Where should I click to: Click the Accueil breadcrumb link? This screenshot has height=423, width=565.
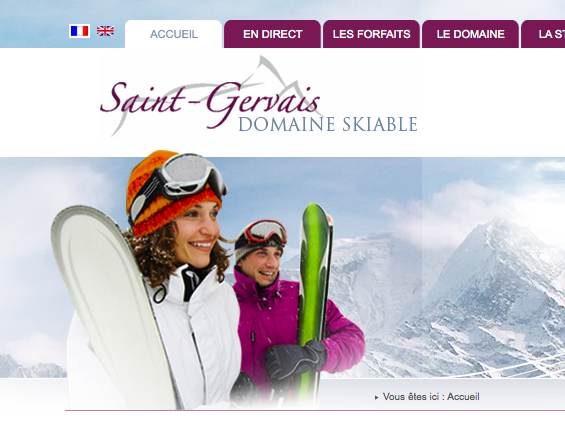463,397
